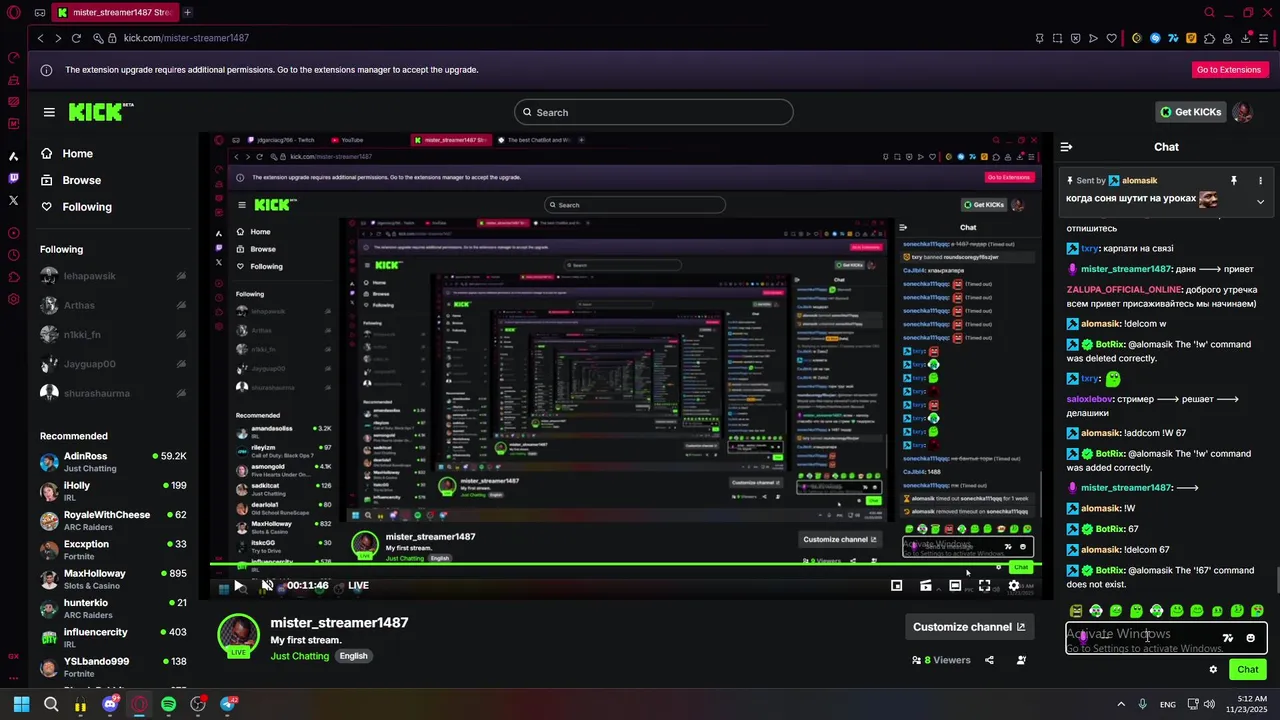1280x720 pixels.
Task: Open lehapawsik followed channel
Action: [113, 276]
